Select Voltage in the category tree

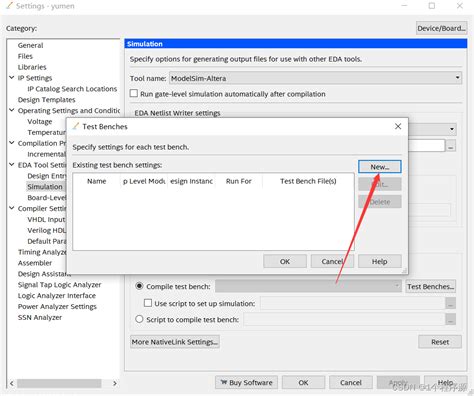pyautogui.click(x=40, y=121)
